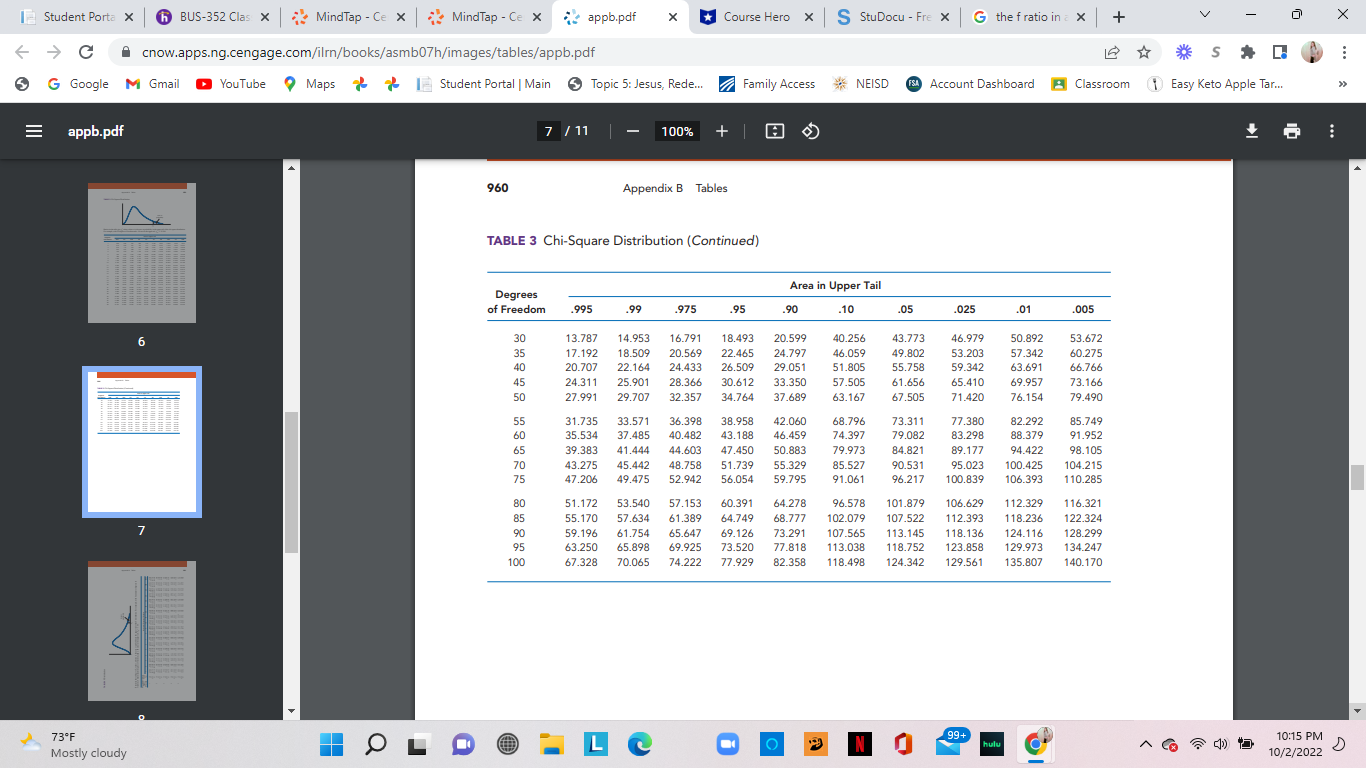Show hidden bookmarks with the chevron

point(1344,84)
